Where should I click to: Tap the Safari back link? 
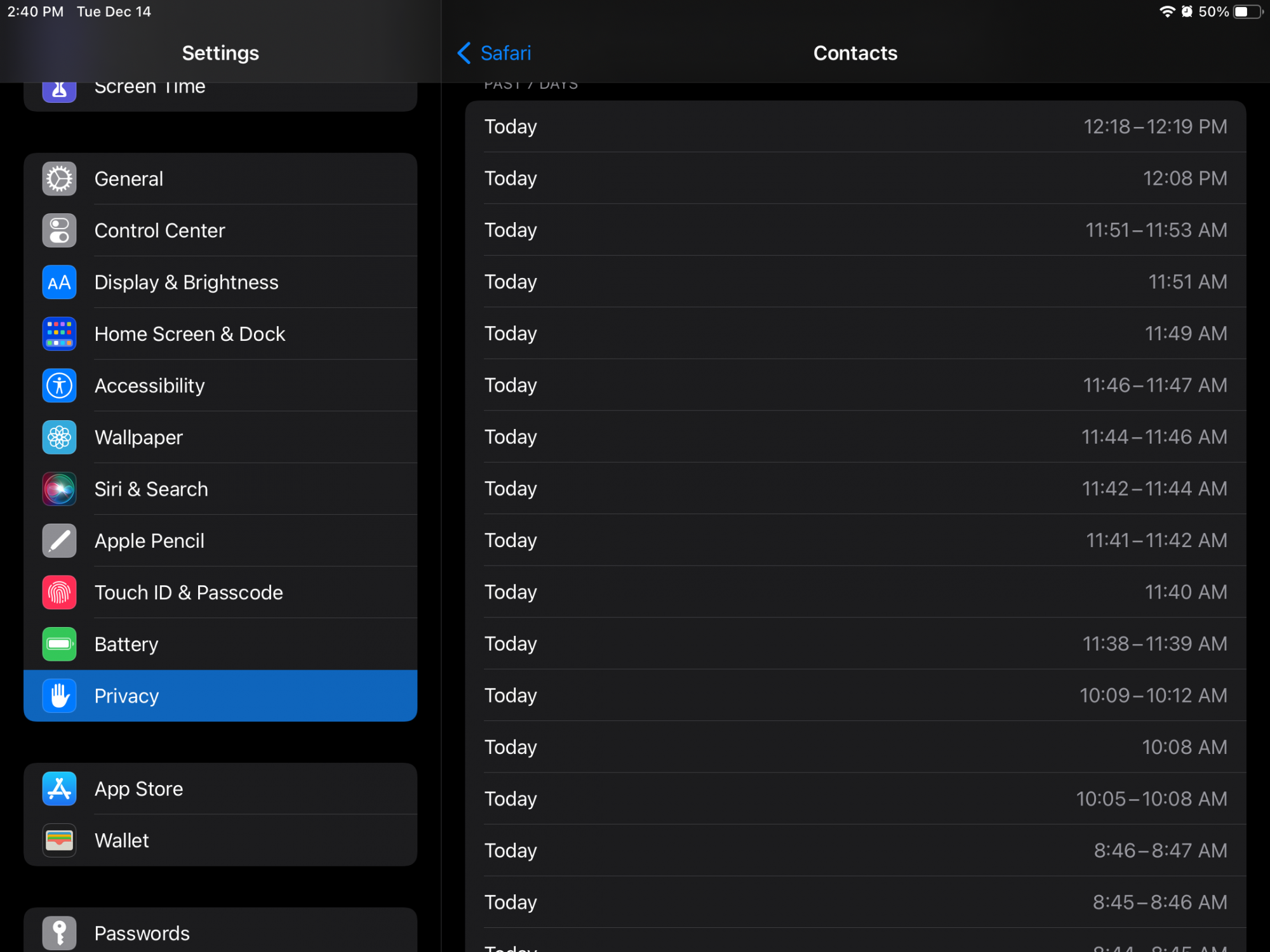505,53
